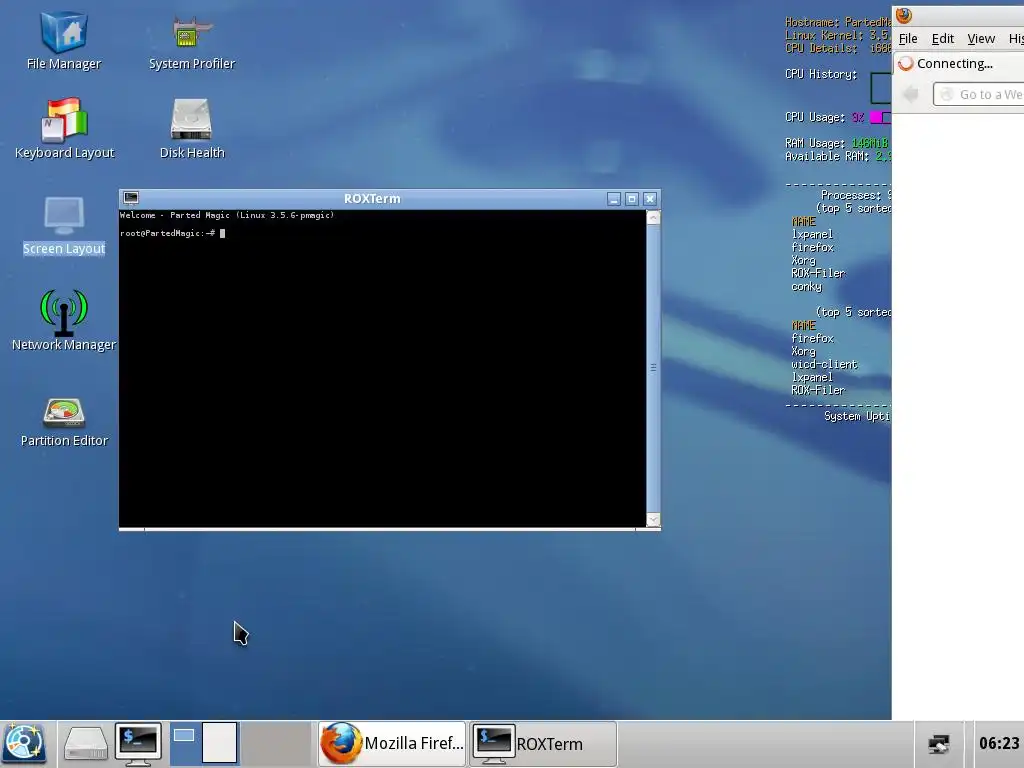Open the Firefox Edit menu

coord(942,39)
